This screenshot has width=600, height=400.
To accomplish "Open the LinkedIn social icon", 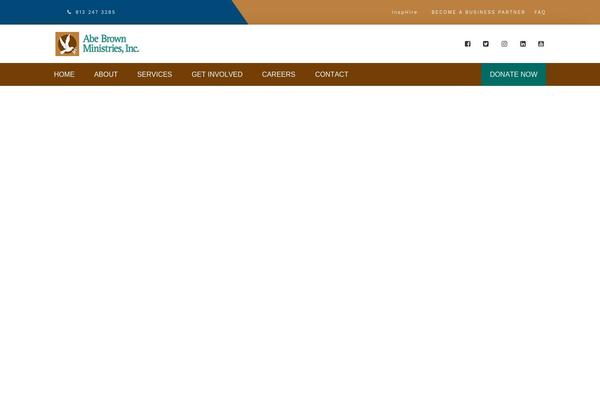I will tap(523, 44).
